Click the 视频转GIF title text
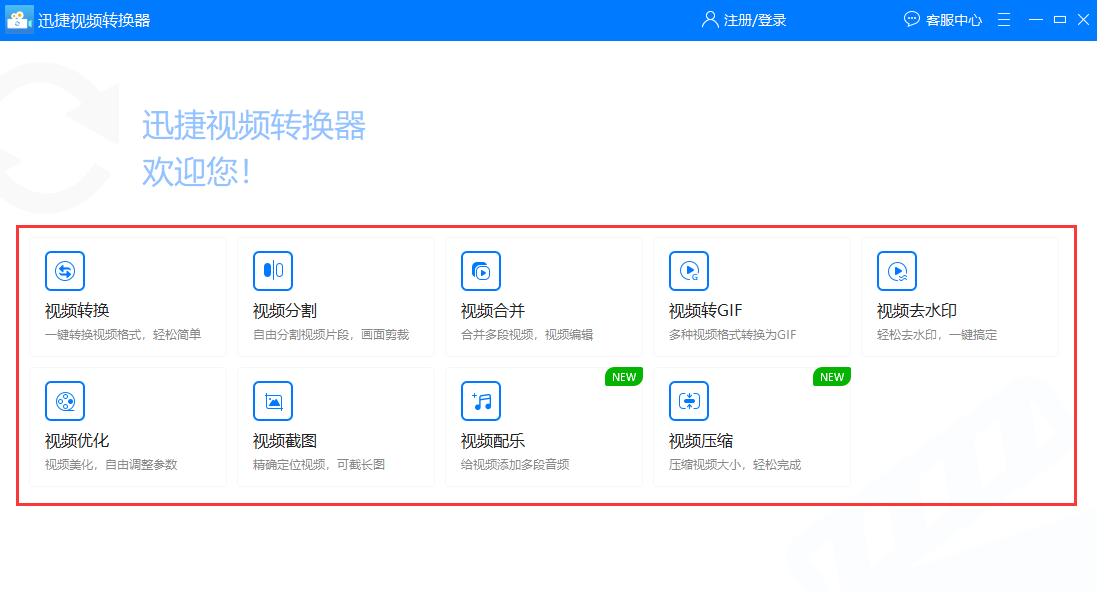The height and width of the screenshot is (591, 1097). (x=705, y=311)
